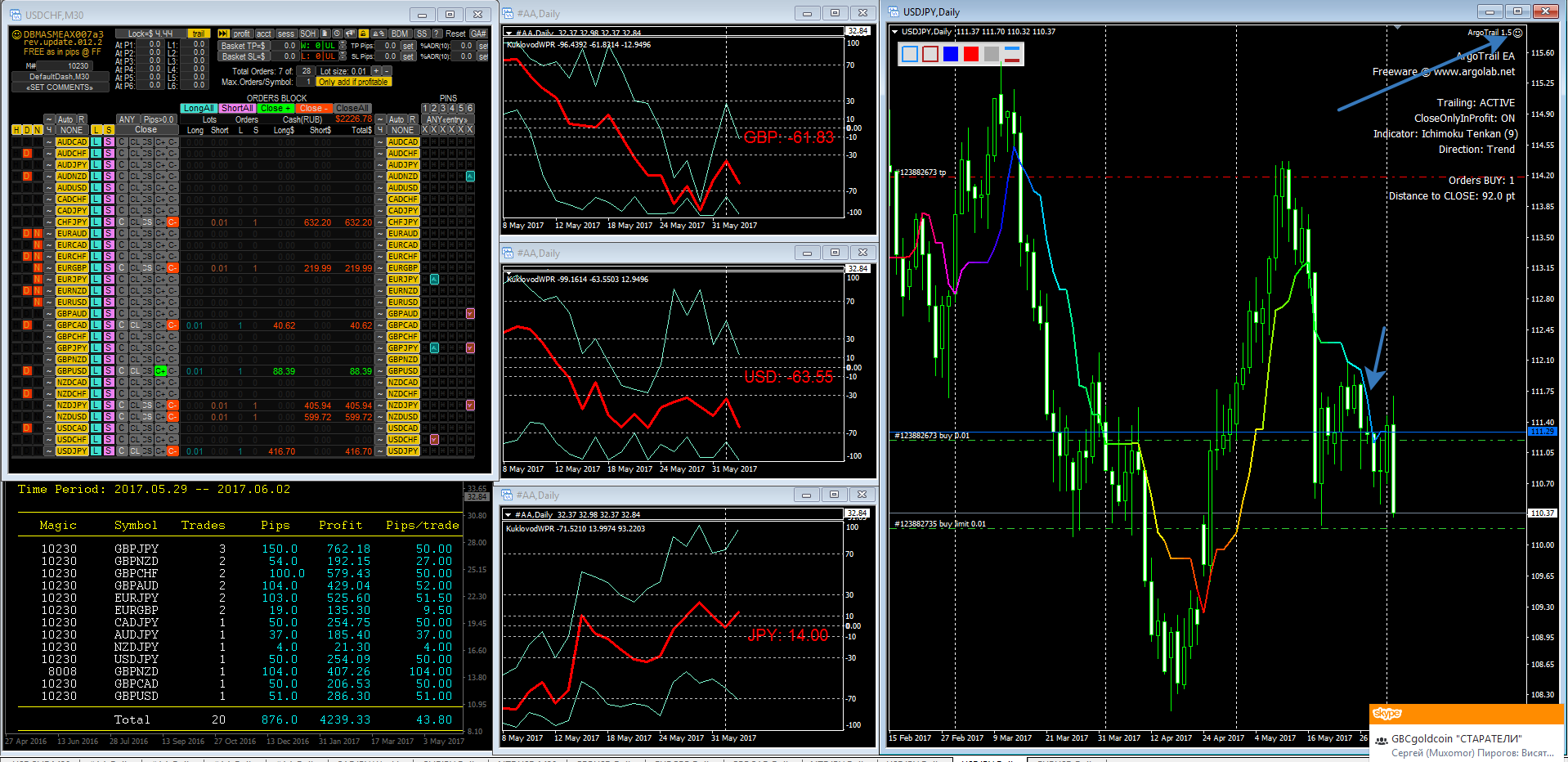Toggle the orange N flag on EURCAD row
1568x762 pixels.
(x=37, y=244)
